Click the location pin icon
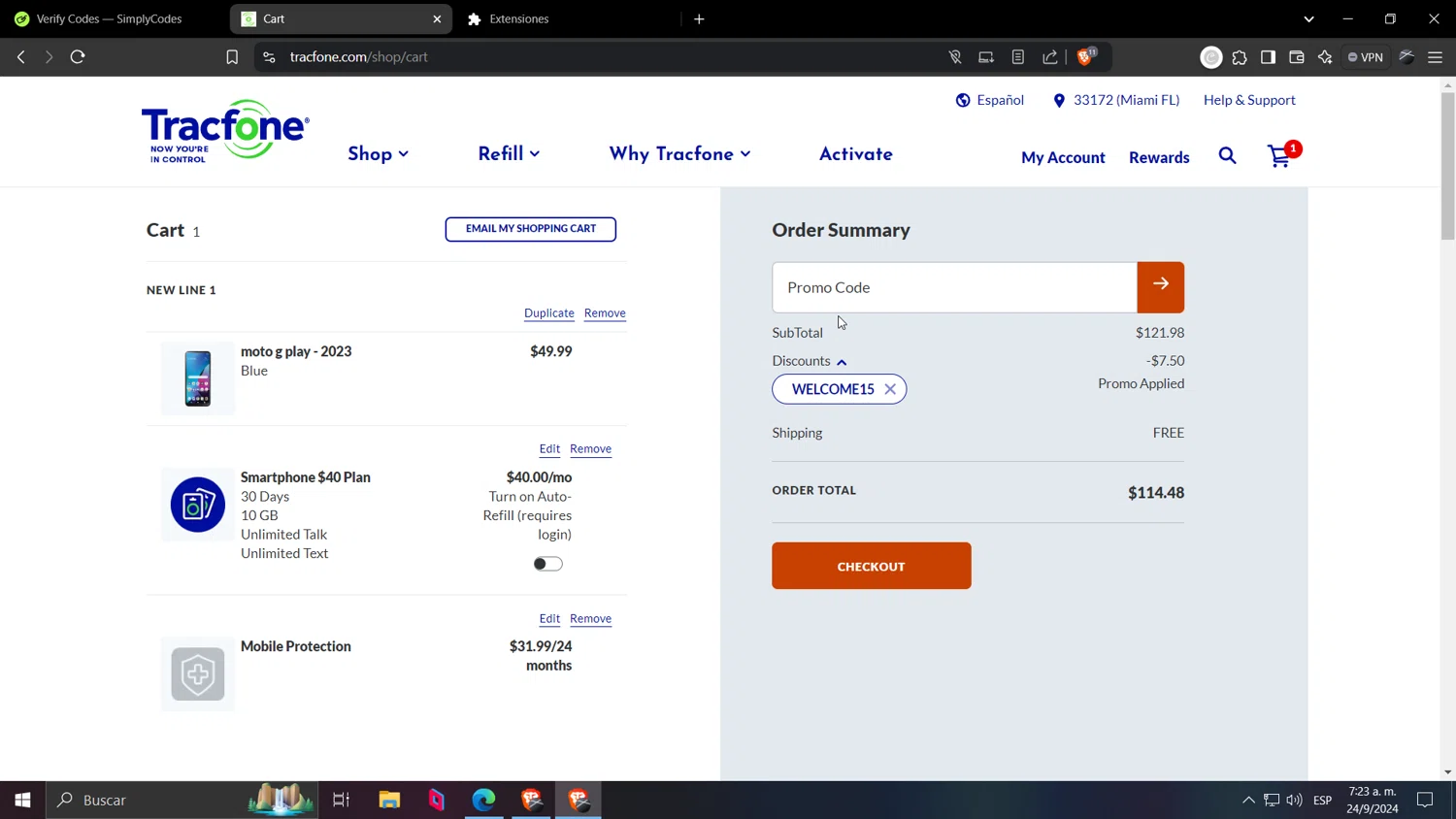The height and width of the screenshot is (819, 1456). click(x=1059, y=100)
